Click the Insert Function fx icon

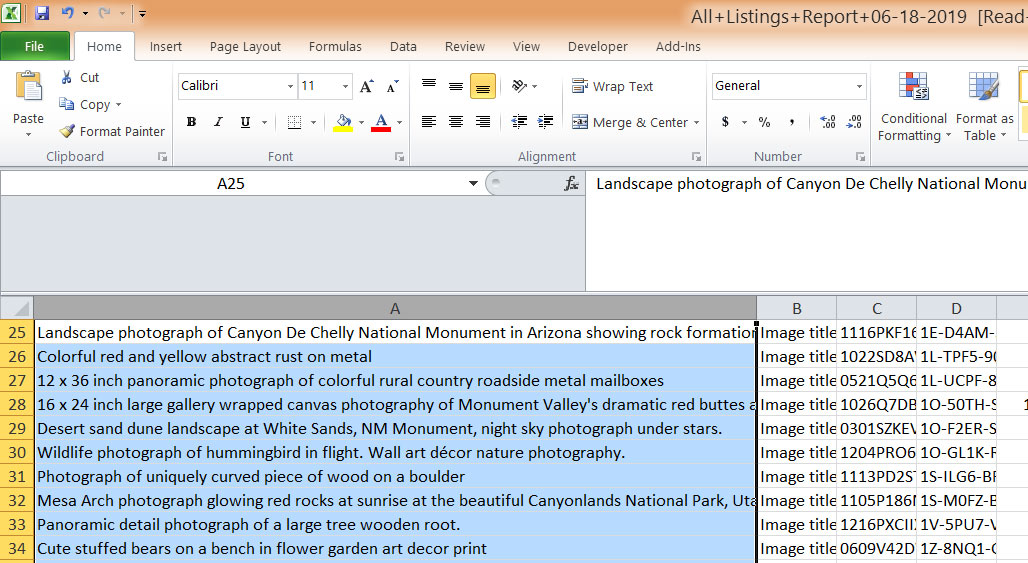click(x=571, y=184)
